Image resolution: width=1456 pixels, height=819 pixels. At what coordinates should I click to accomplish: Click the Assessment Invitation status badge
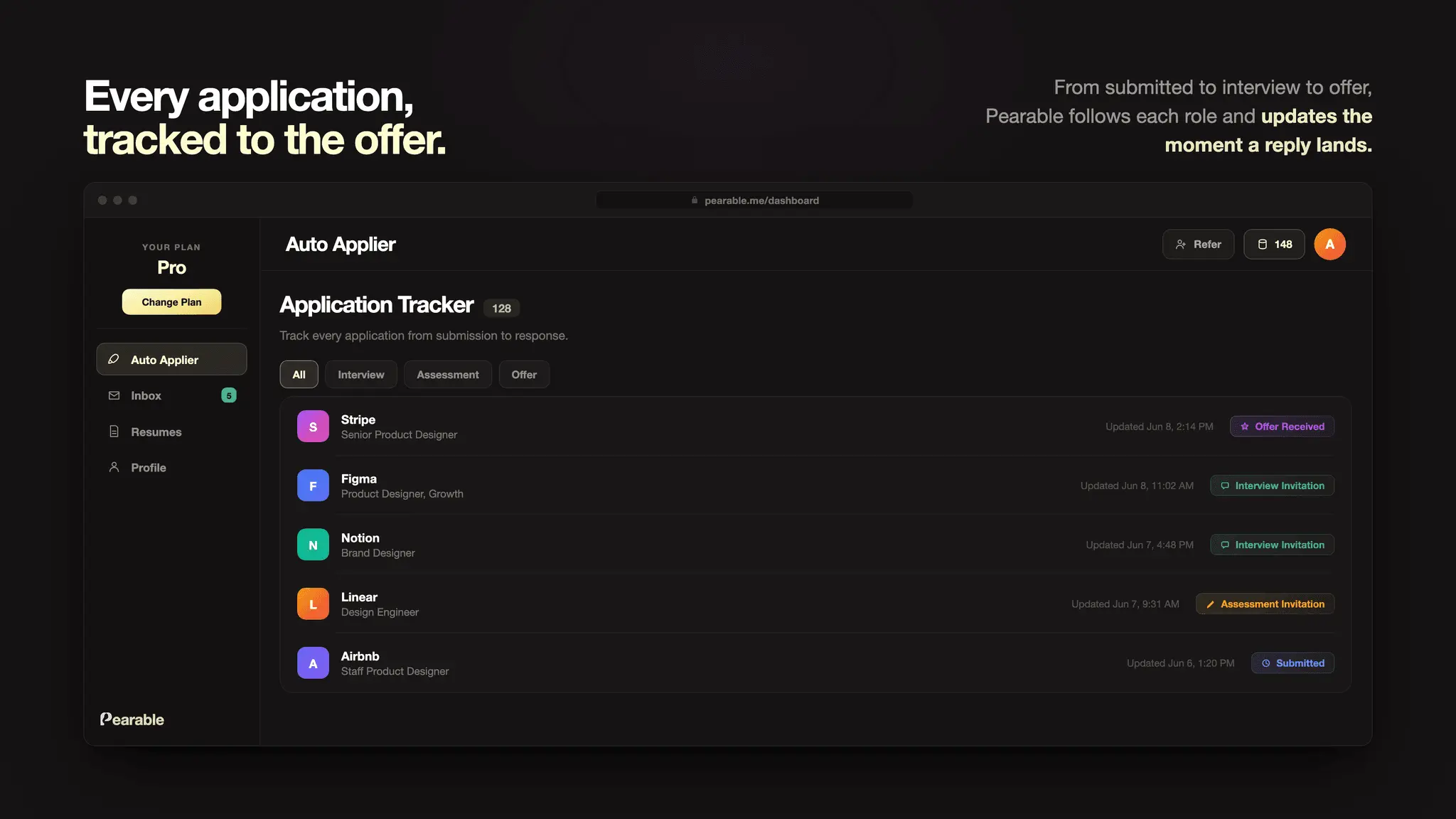(1265, 604)
